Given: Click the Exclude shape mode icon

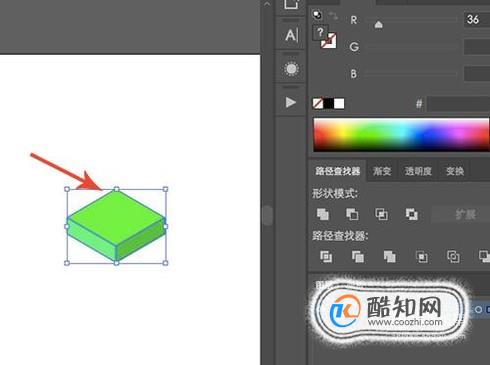Looking at the screenshot, I should tap(411, 214).
